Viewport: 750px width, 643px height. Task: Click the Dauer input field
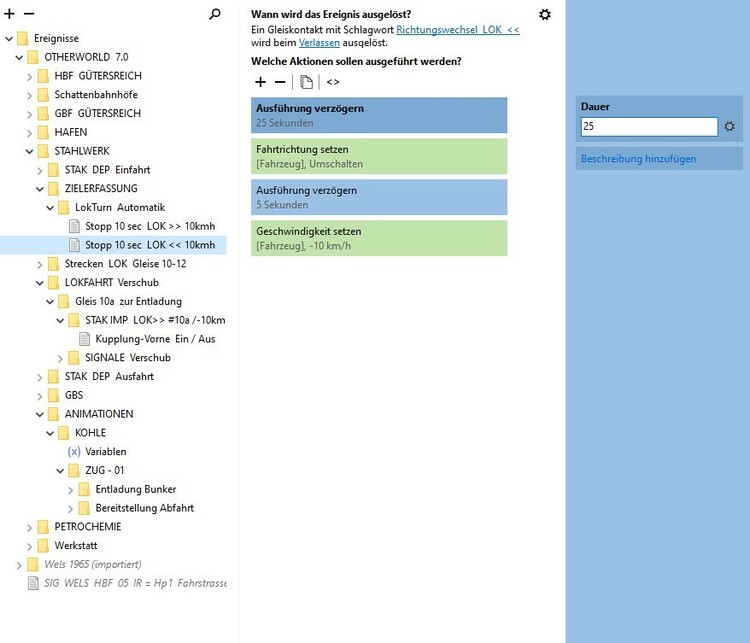649,126
